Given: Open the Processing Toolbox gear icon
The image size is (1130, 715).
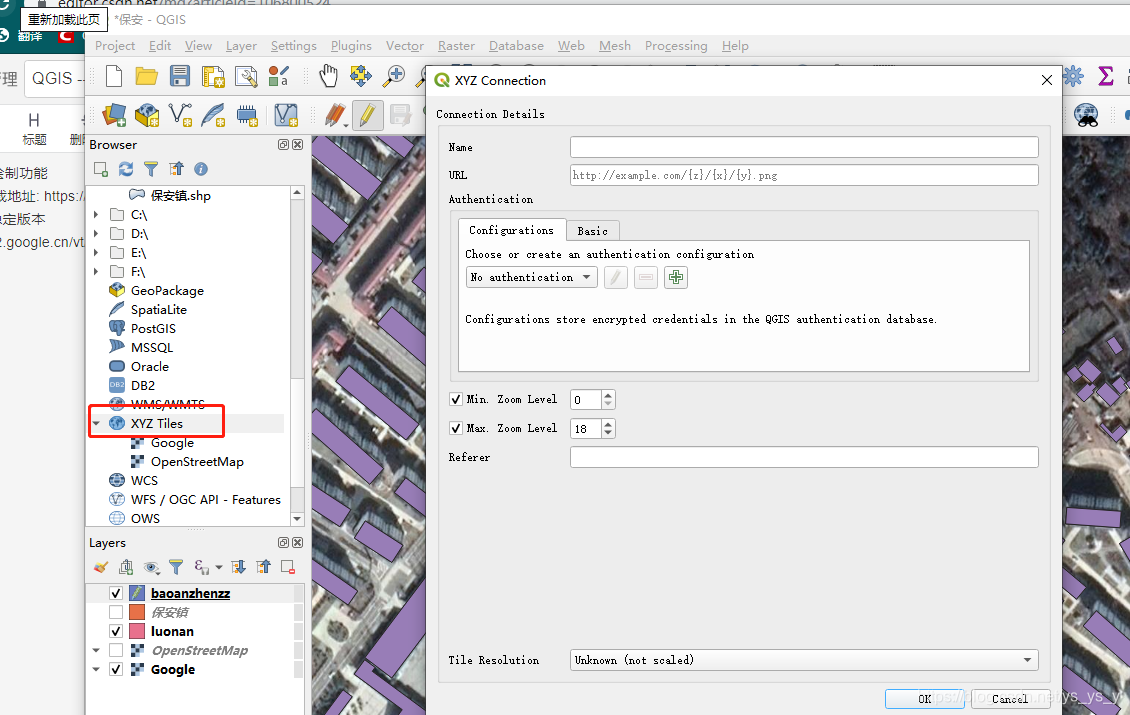Looking at the screenshot, I should (1073, 76).
